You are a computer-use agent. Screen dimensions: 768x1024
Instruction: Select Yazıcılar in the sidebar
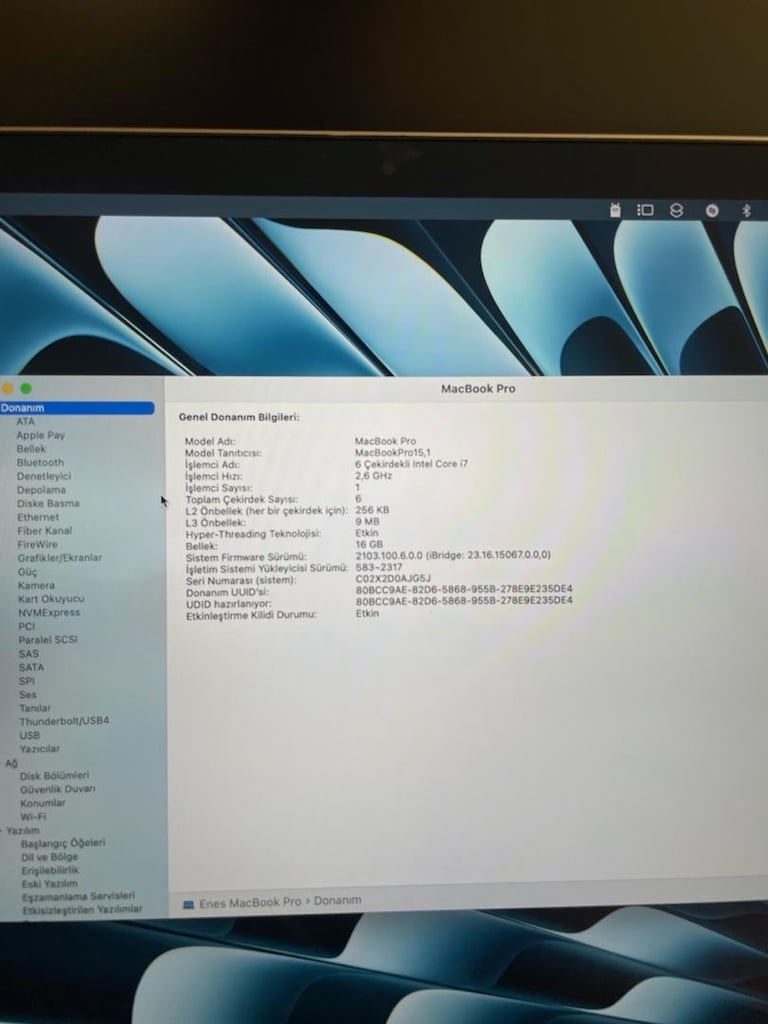(39, 749)
